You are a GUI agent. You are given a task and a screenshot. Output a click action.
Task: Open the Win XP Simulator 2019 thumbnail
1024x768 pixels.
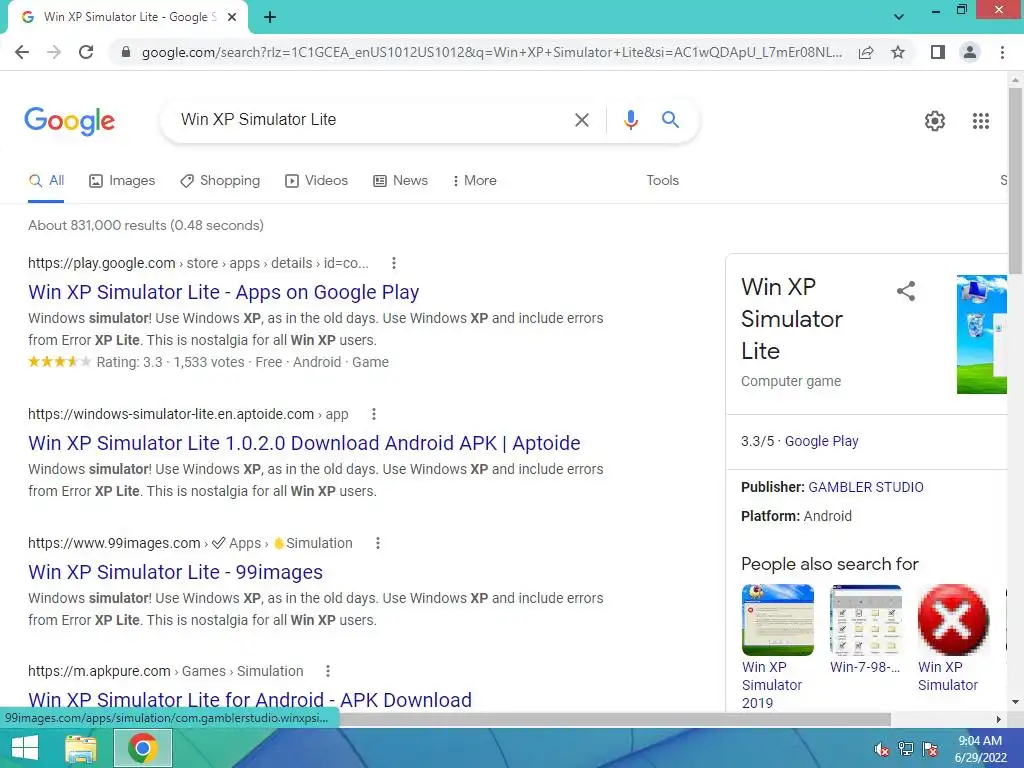778,620
